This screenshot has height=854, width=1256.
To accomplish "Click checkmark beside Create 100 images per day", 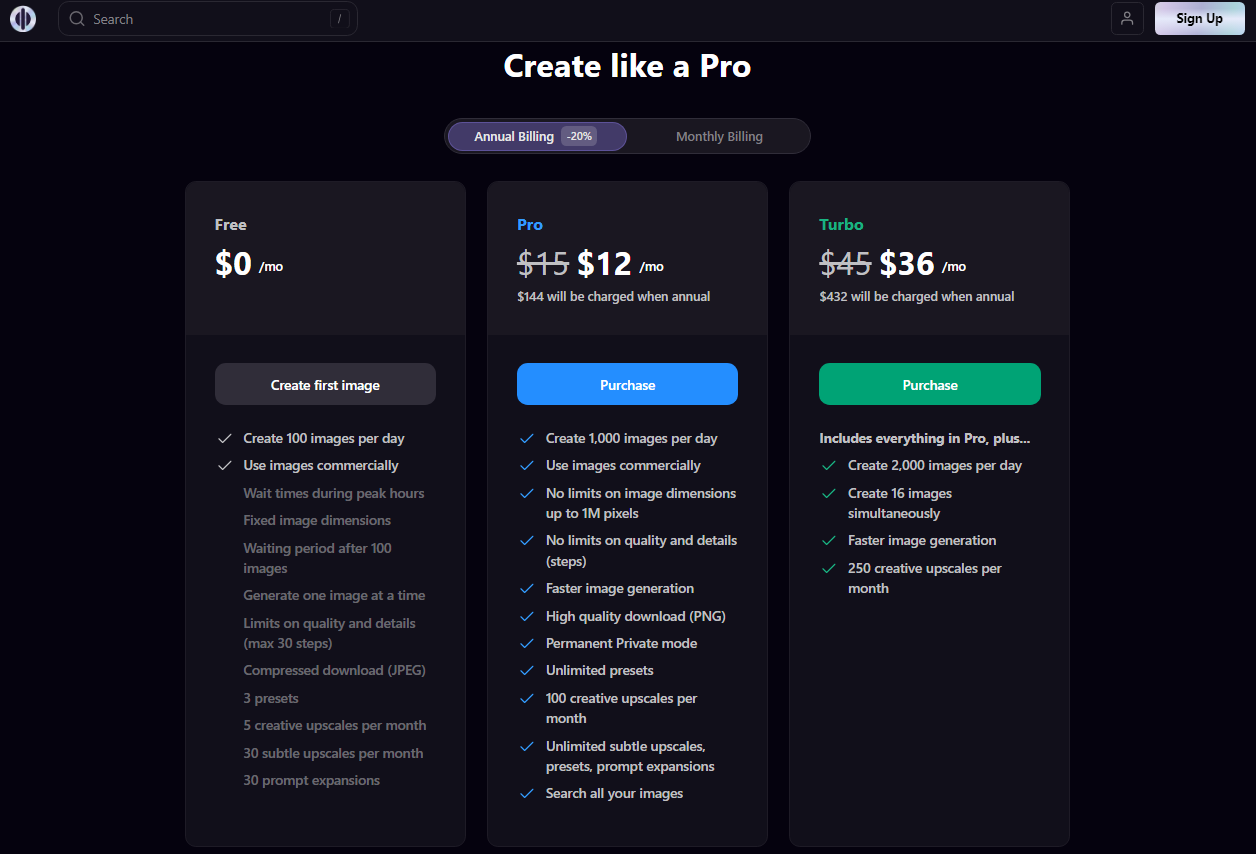I will [225, 439].
